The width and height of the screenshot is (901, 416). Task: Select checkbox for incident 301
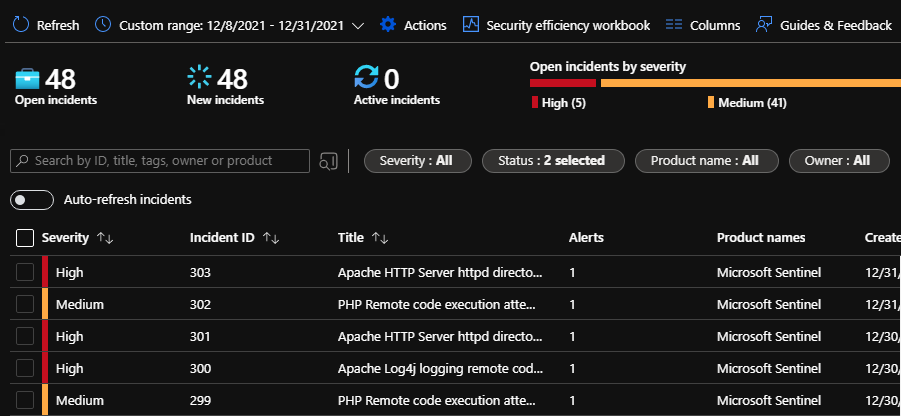[x=25, y=336]
